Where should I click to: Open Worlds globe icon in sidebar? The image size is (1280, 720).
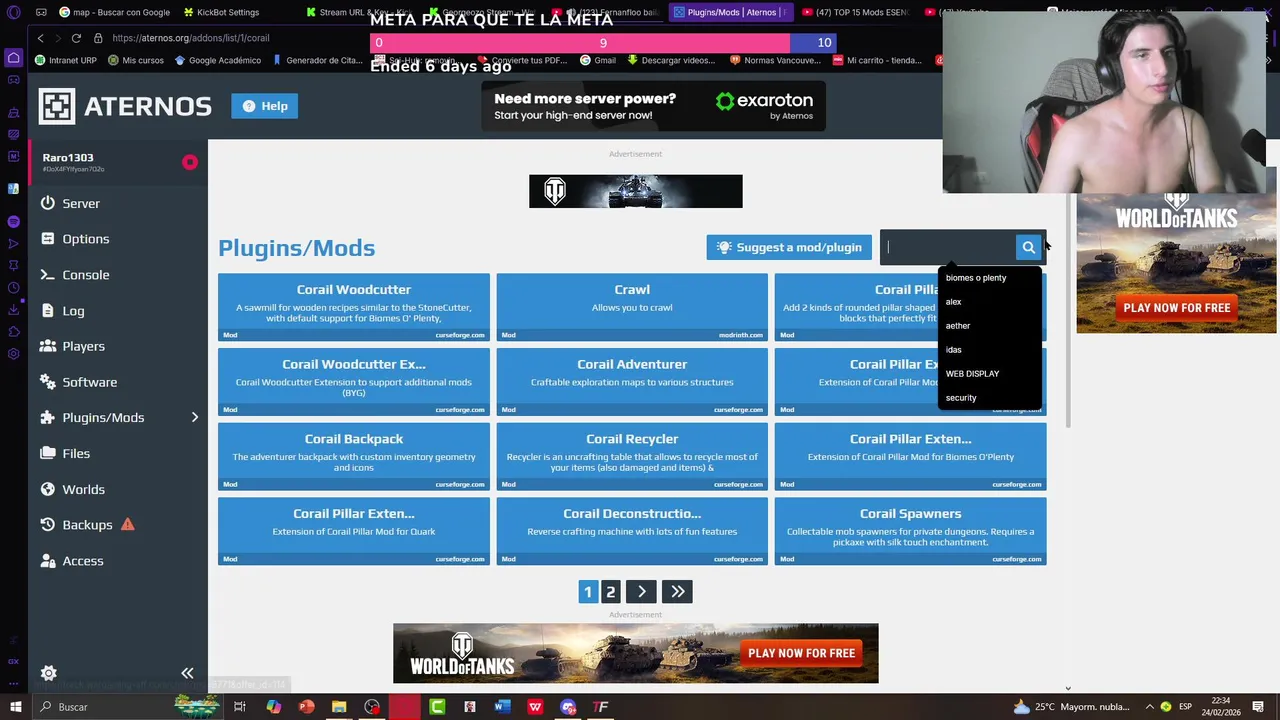pos(48,489)
